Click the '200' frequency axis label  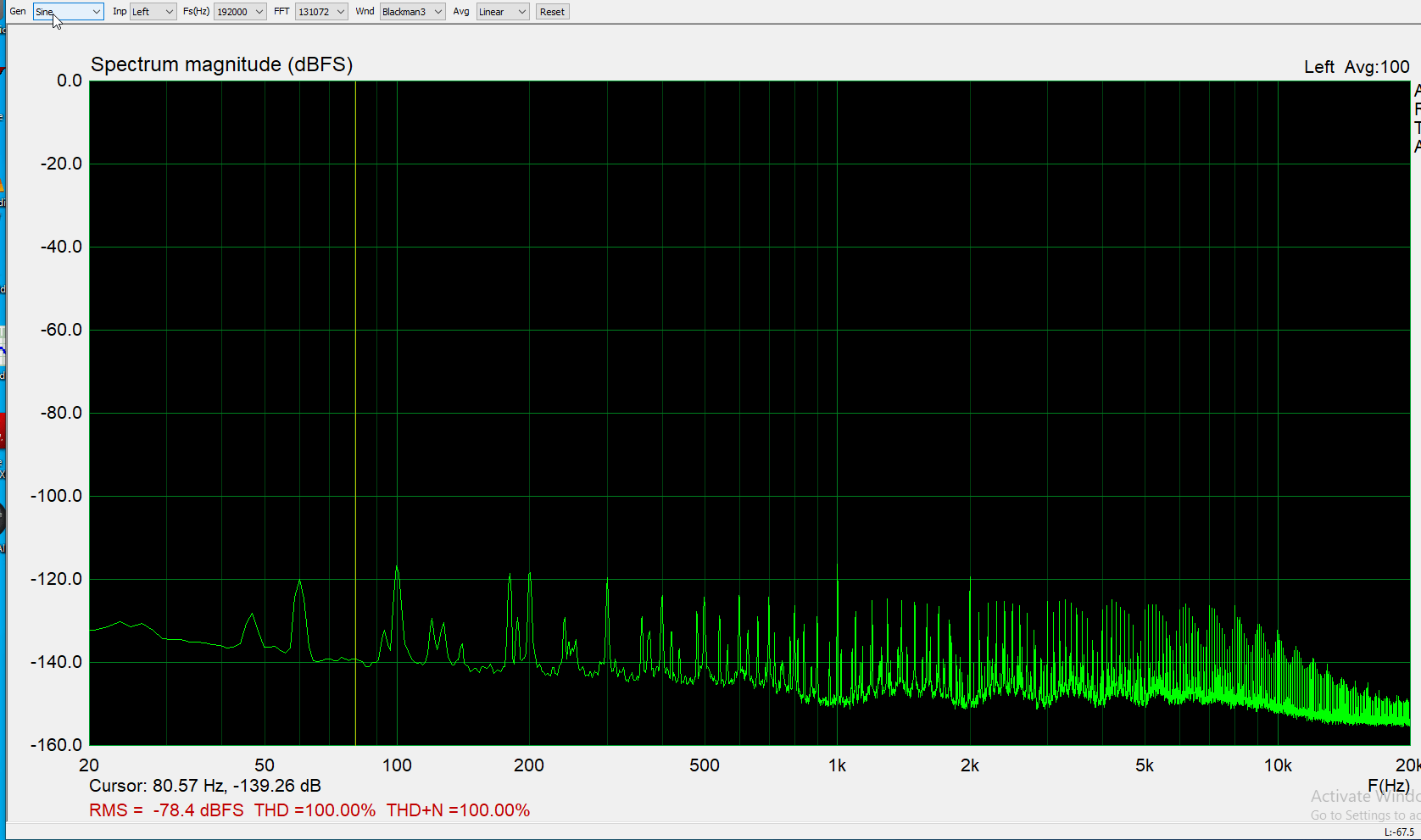click(529, 765)
